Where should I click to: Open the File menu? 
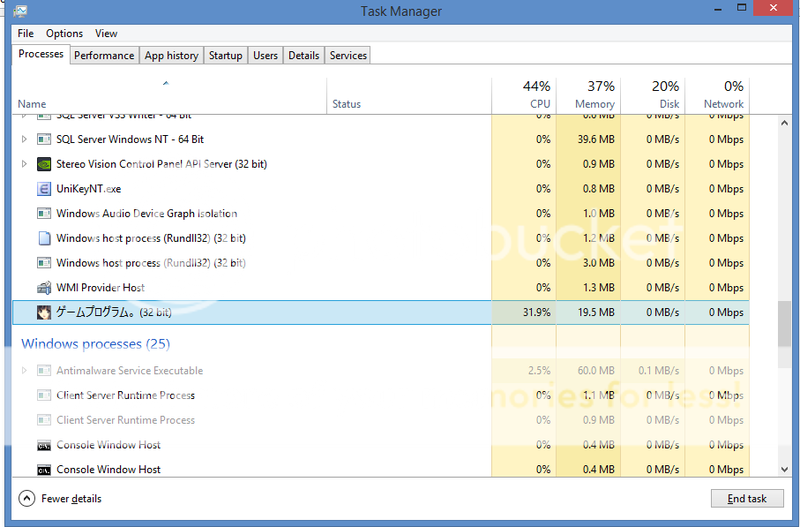25,34
